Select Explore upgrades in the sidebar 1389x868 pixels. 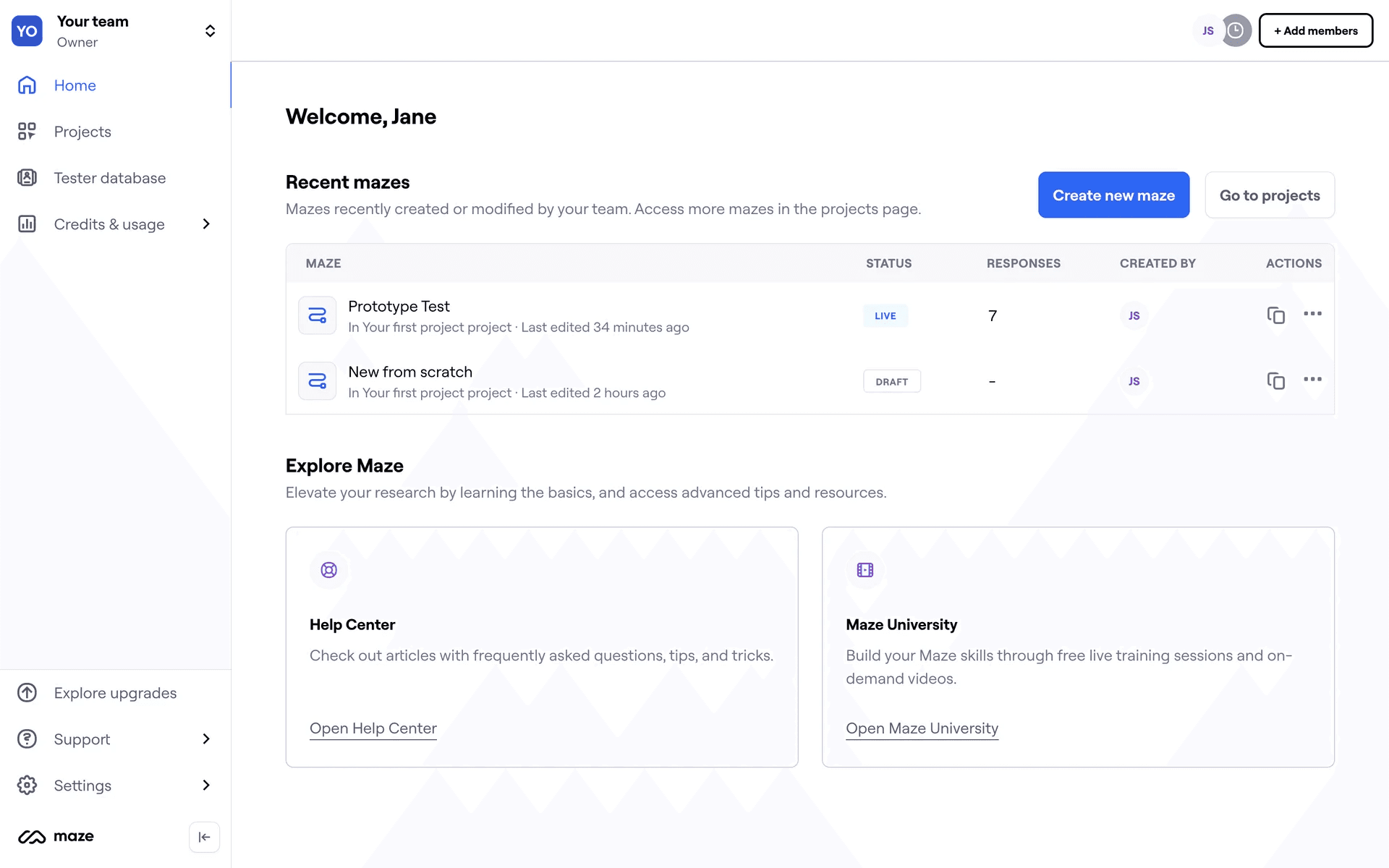115,693
